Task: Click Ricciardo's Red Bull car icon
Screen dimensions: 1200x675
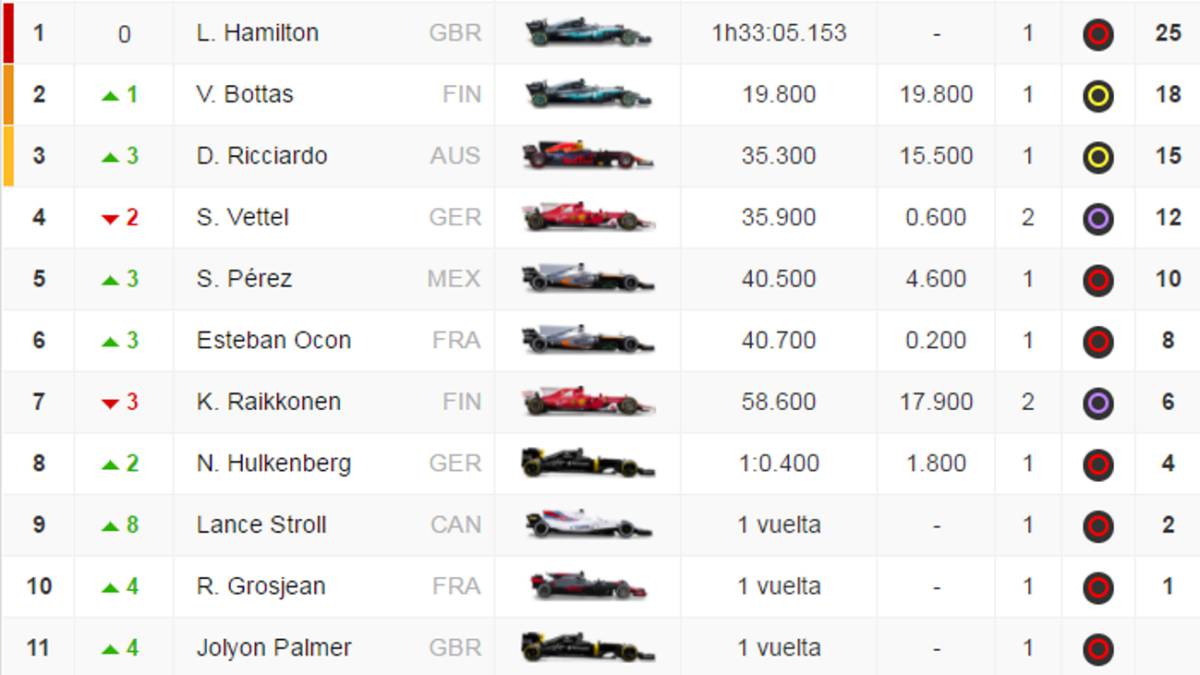Action: (588, 156)
